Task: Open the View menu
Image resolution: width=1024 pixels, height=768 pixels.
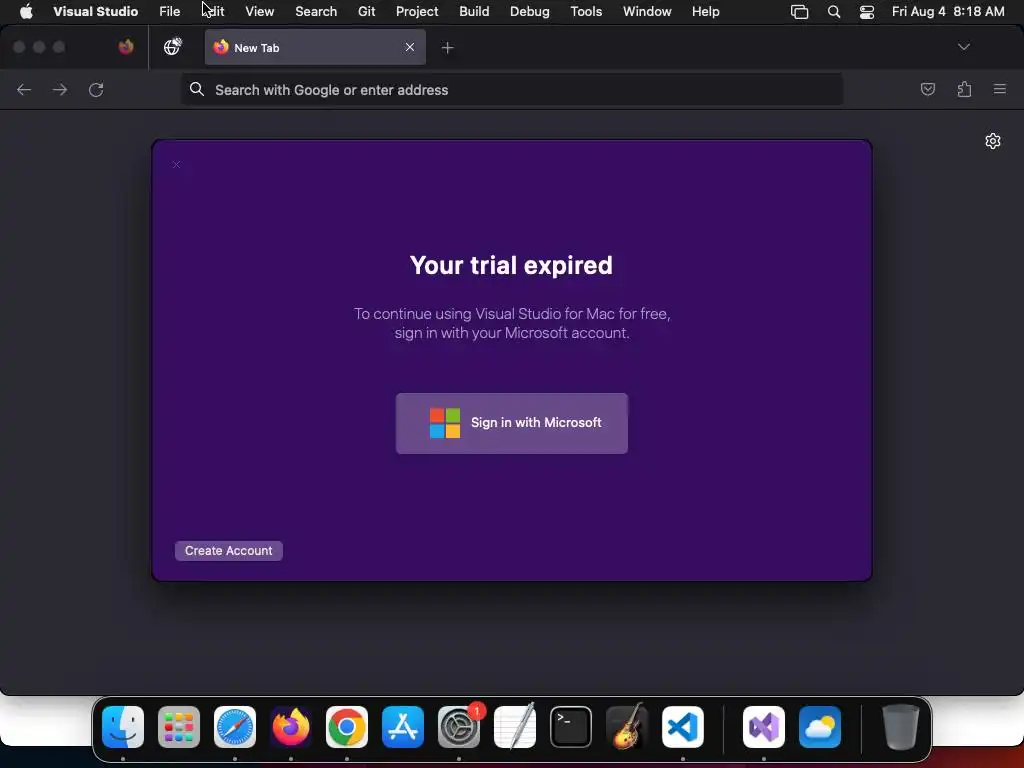Action: click(x=259, y=11)
